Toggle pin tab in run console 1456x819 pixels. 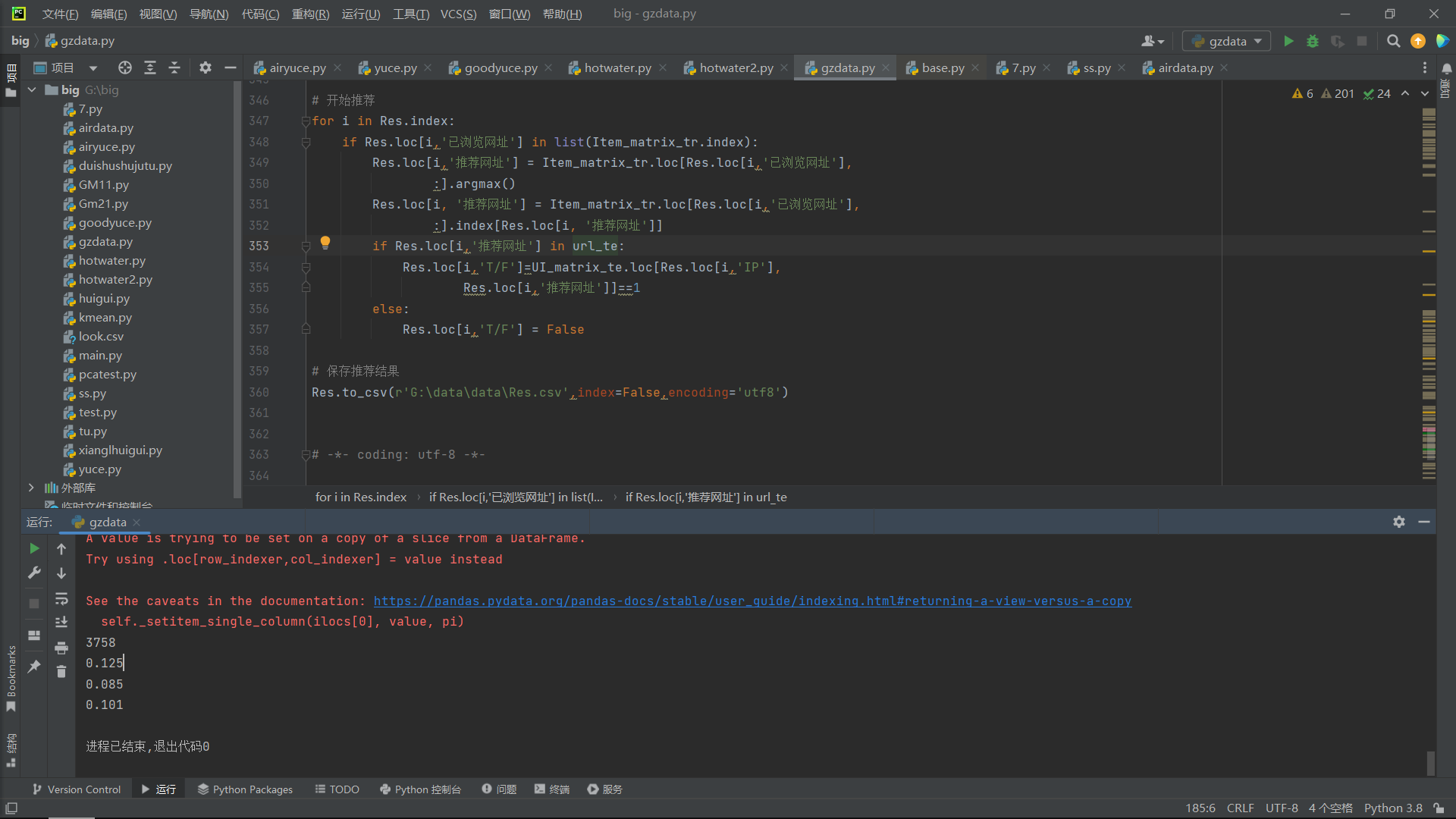[x=34, y=667]
